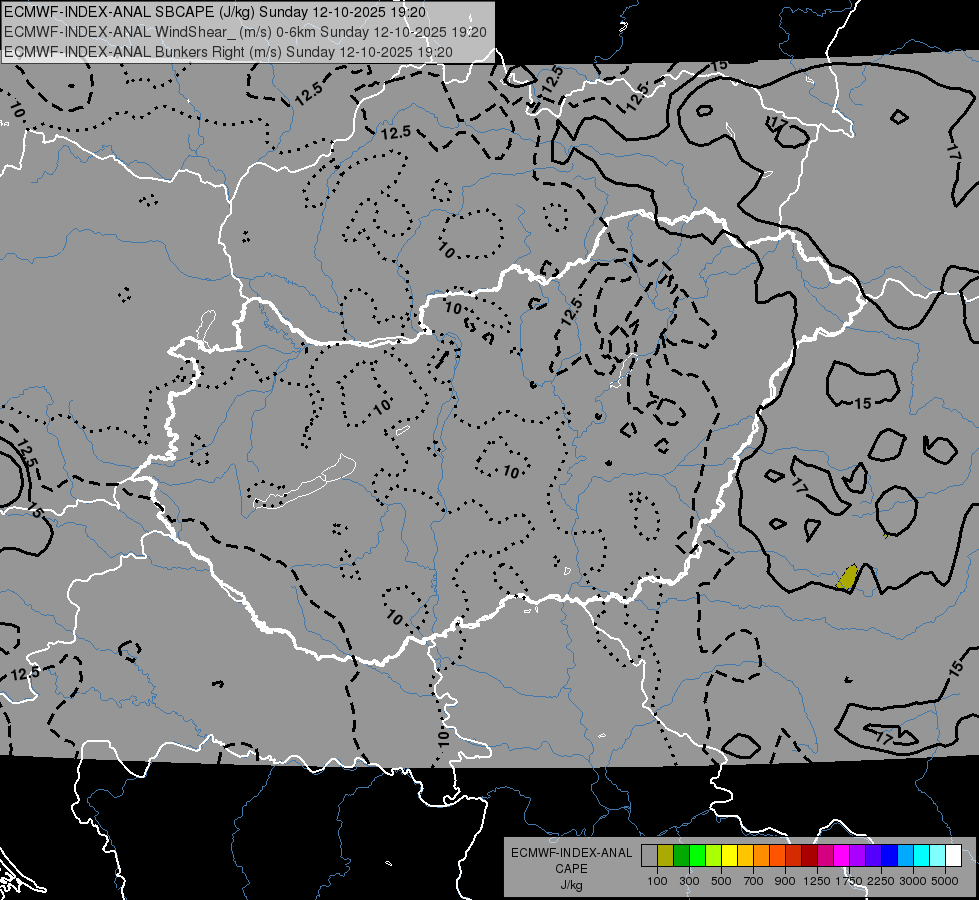
Task: Pick the bright magenta 1750 swatch
Action: 842,856
